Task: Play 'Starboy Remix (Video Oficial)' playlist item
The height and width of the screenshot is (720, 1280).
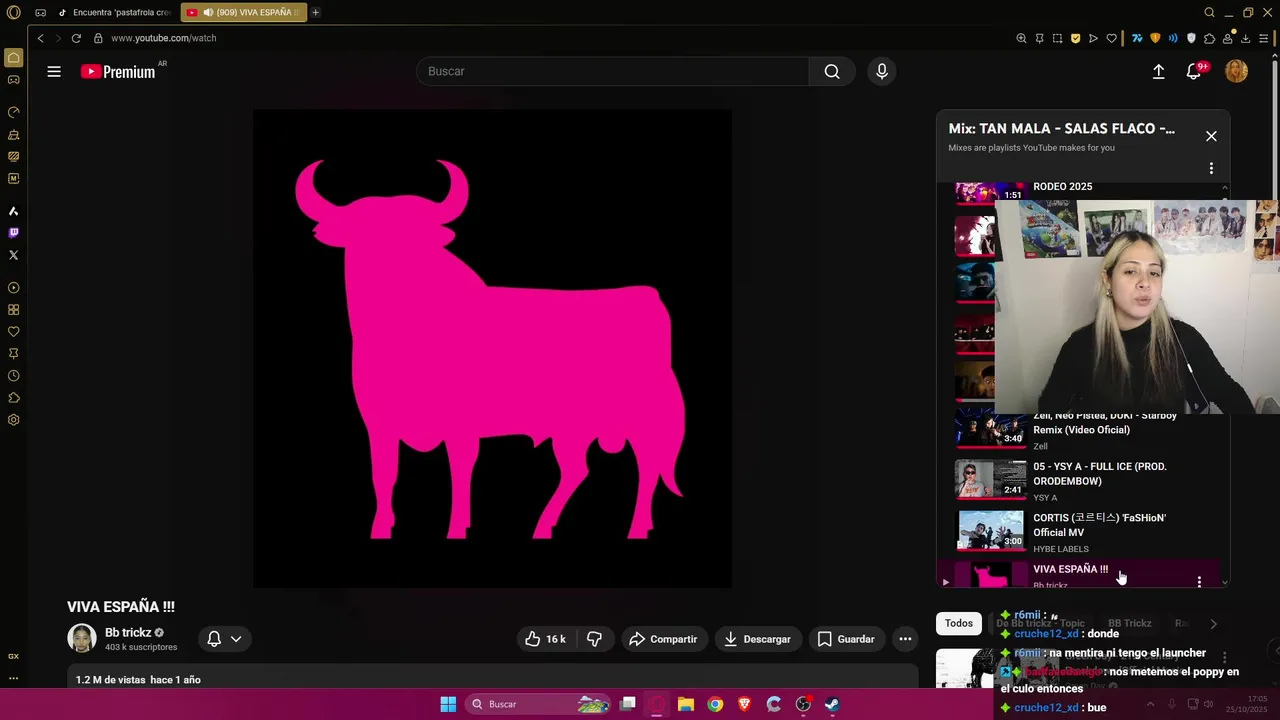Action: tap(1085, 430)
